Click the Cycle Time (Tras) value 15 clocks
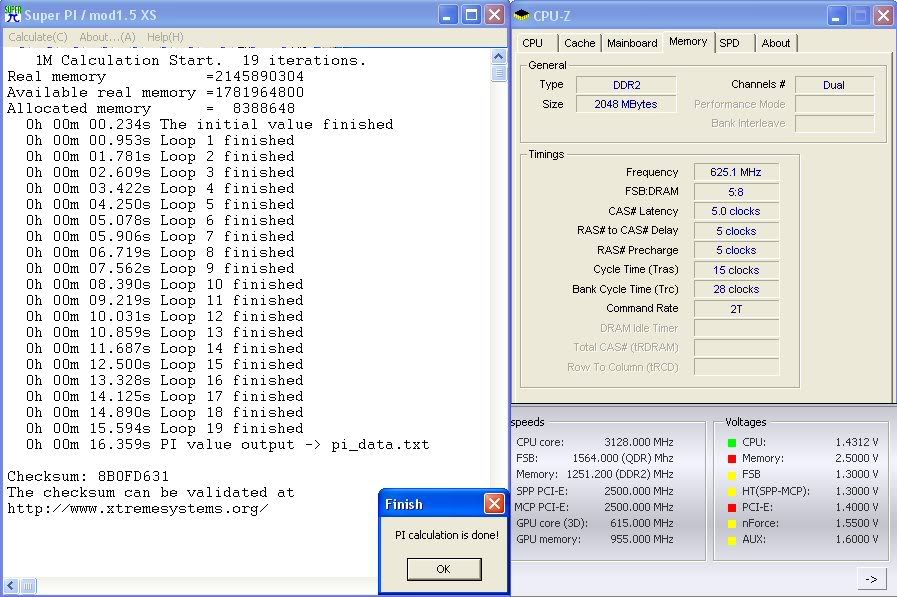Screen dimensions: 897x597 click(x=736, y=270)
